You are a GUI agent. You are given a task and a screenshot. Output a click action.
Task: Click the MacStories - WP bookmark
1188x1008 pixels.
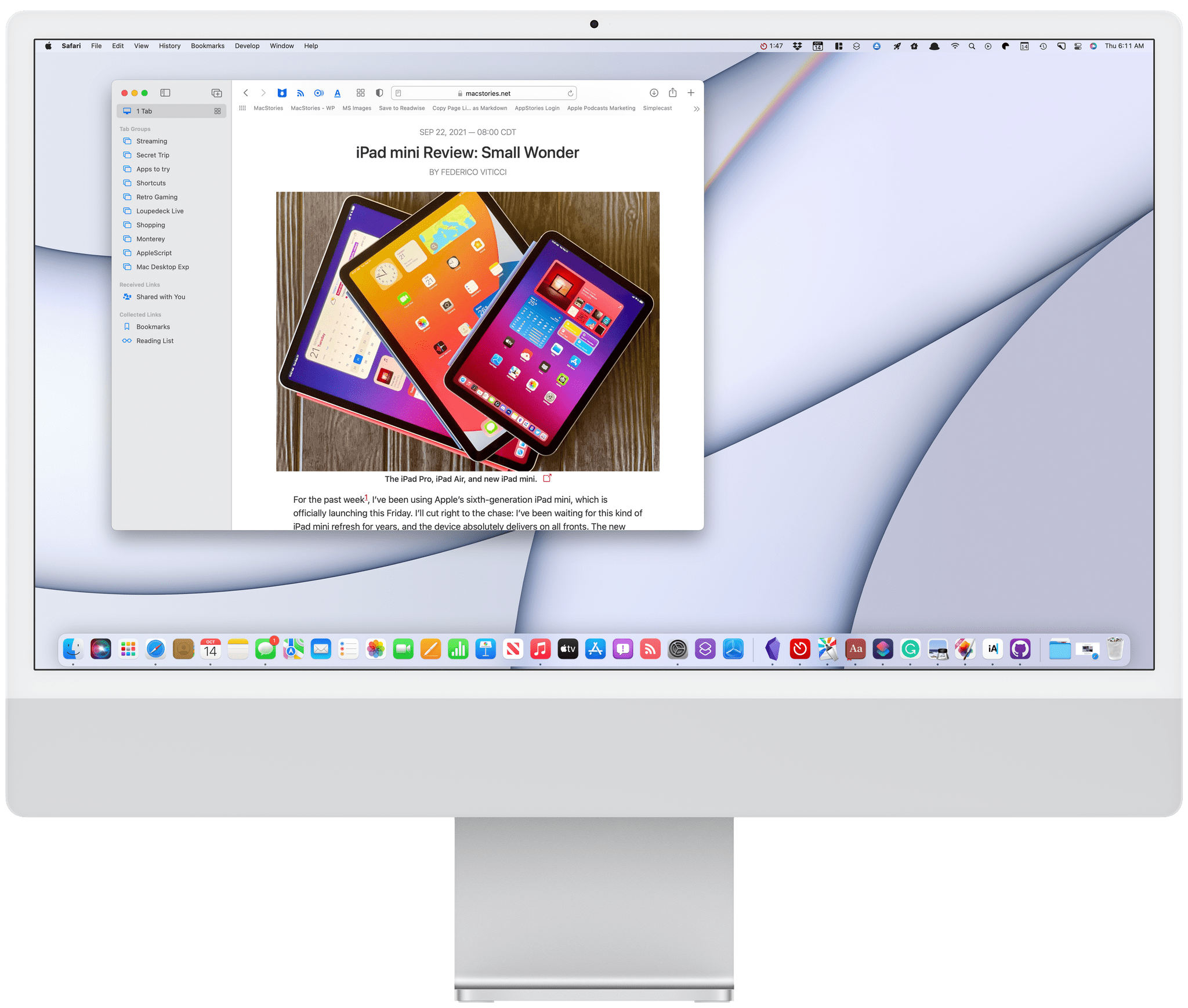pyautogui.click(x=313, y=108)
